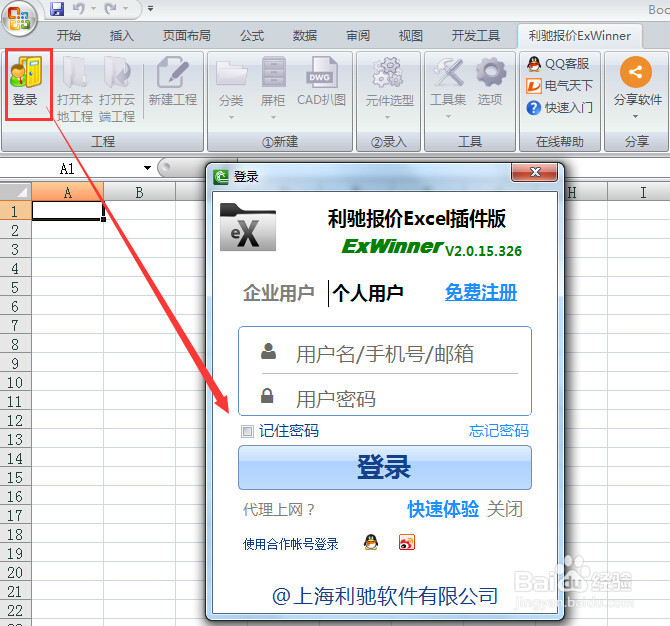The height and width of the screenshot is (626, 670).
Task: Click the Redo quick access icon
Action: click(x=111, y=8)
